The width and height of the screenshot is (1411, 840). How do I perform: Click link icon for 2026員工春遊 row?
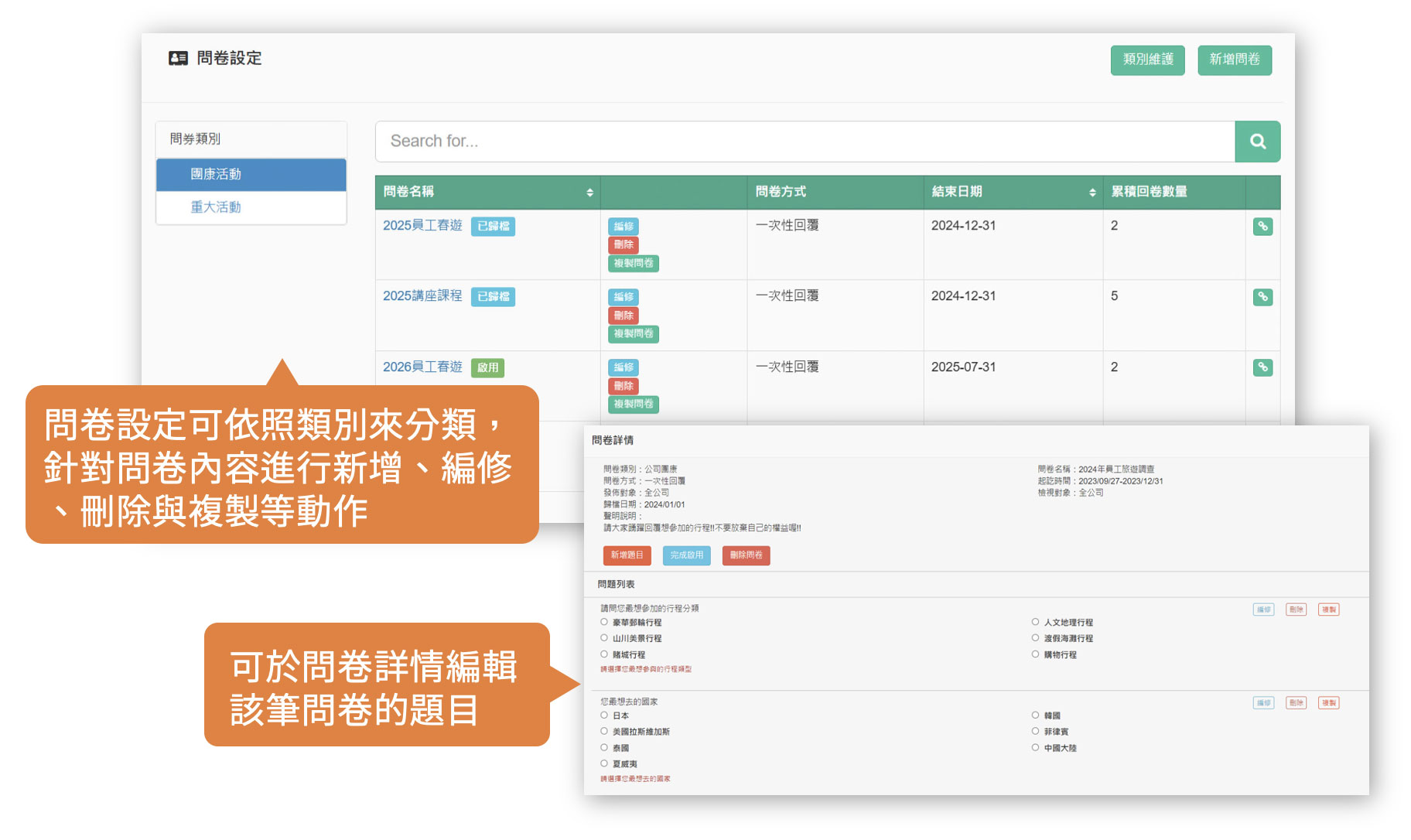[1262, 367]
